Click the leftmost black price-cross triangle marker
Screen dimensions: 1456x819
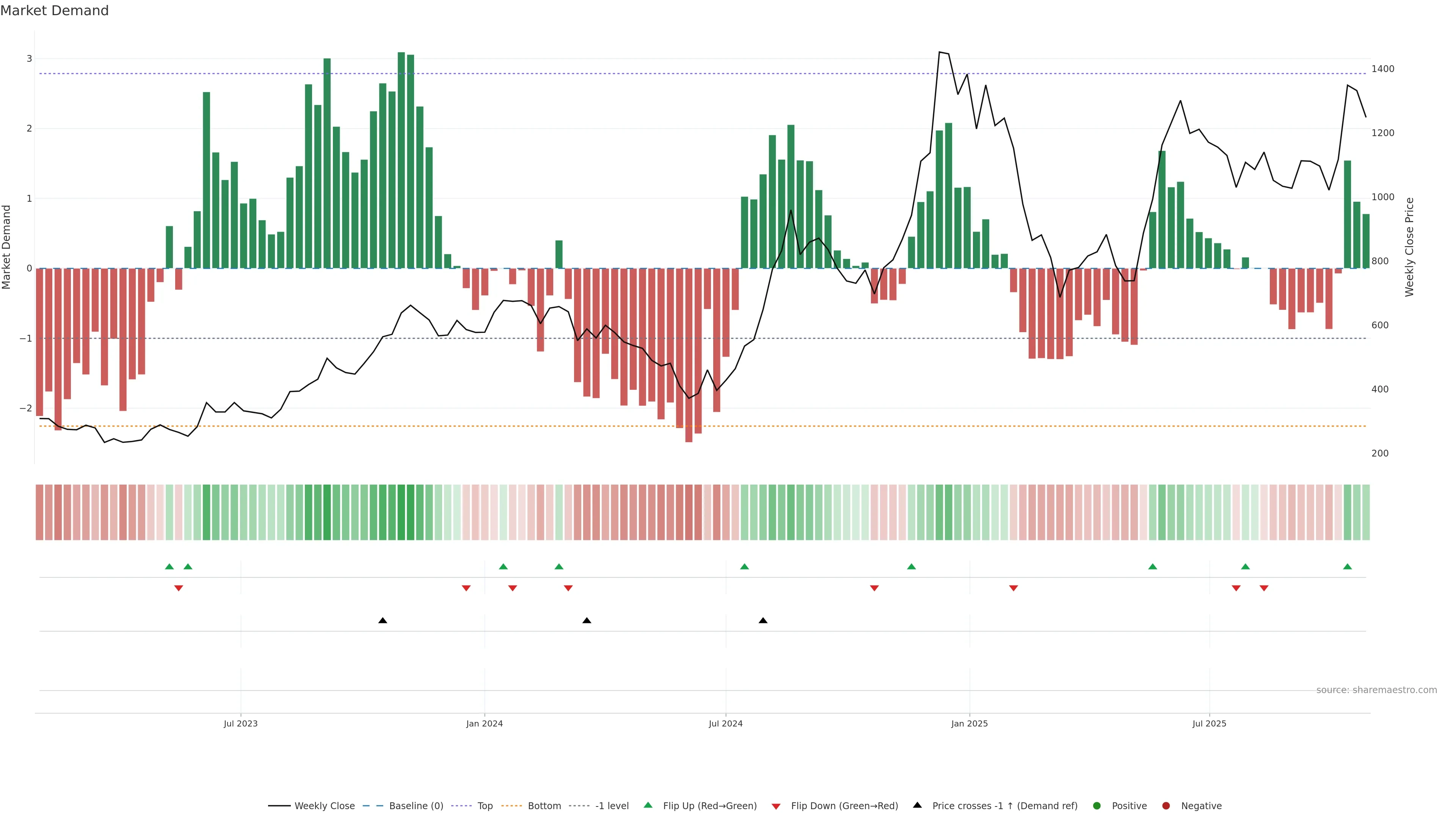383,621
